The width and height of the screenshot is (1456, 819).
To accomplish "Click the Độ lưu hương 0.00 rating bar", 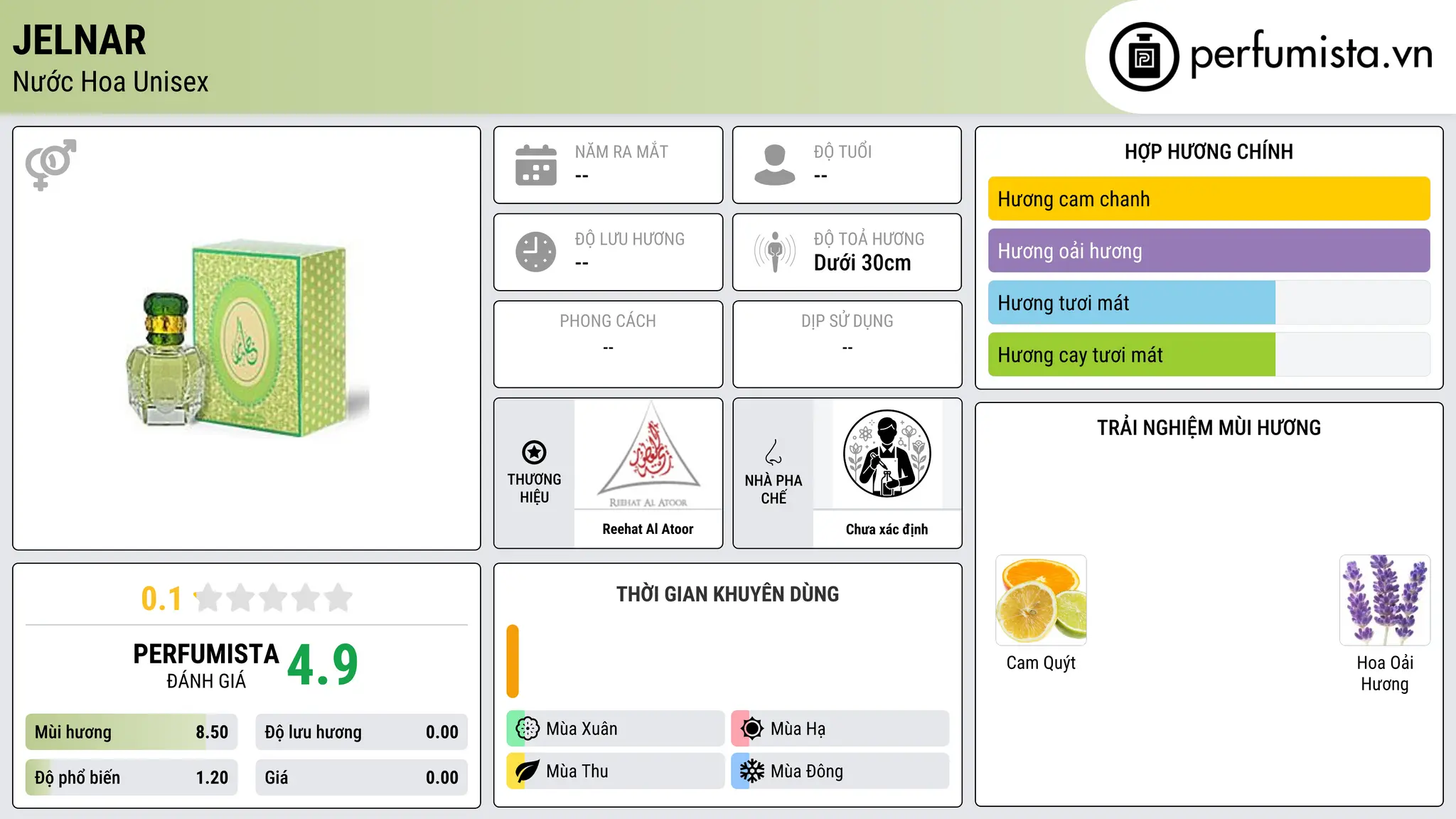I will pyautogui.click(x=361, y=732).
